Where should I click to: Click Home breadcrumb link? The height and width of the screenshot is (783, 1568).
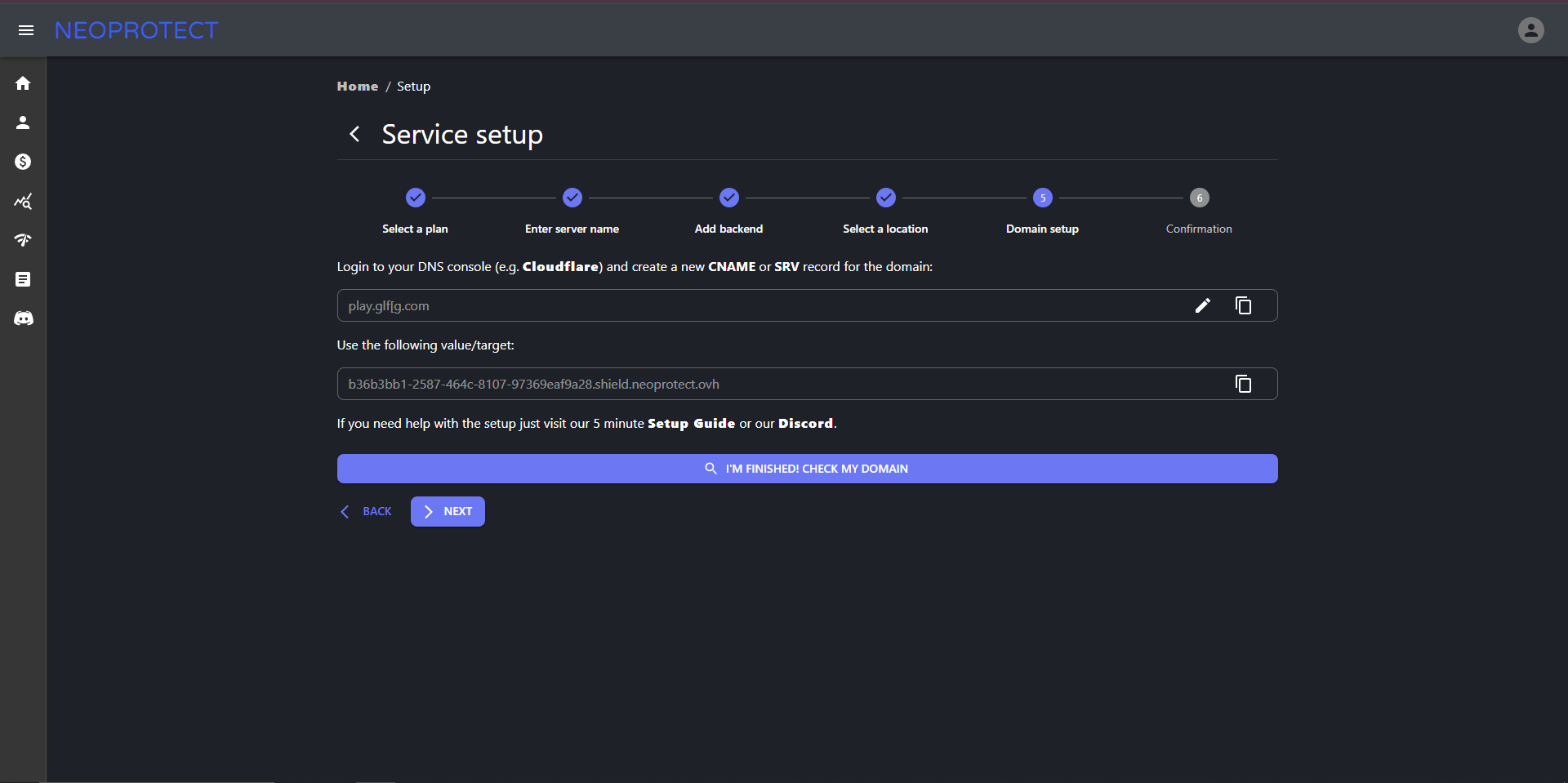pyautogui.click(x=358, y=87)
